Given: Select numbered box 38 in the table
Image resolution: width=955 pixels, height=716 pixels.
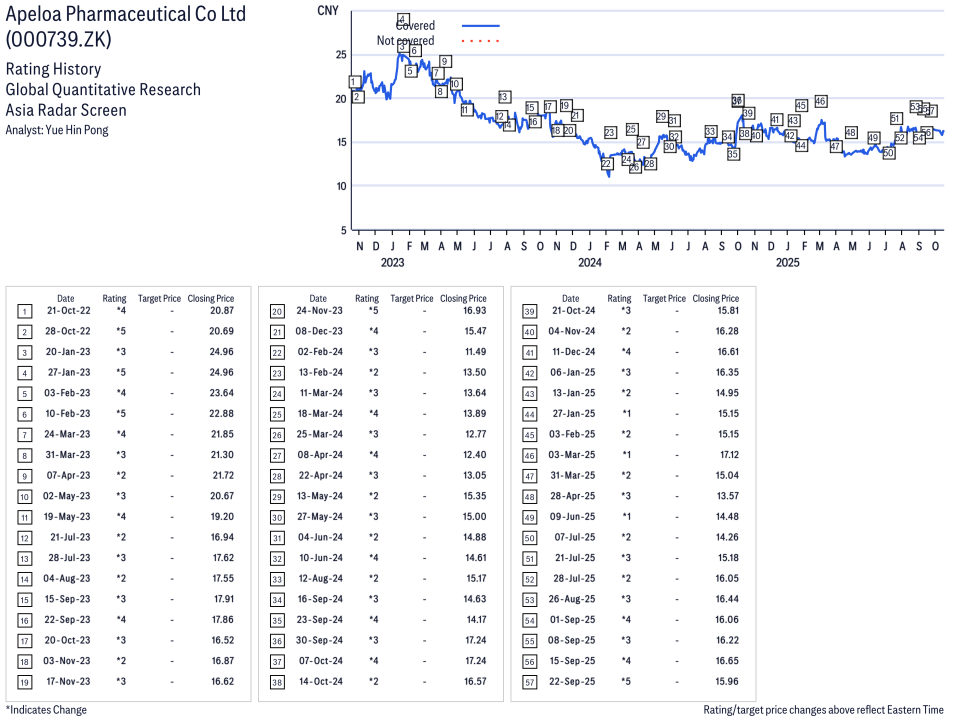Looking at the screenshot, I should [277, 681].
